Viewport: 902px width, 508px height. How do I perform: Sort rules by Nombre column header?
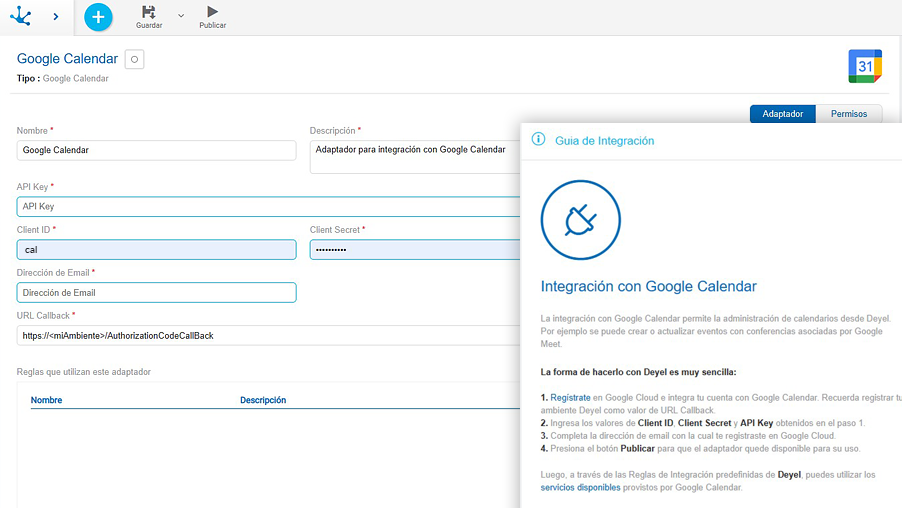pyautogui.click(x=46, y=400)
